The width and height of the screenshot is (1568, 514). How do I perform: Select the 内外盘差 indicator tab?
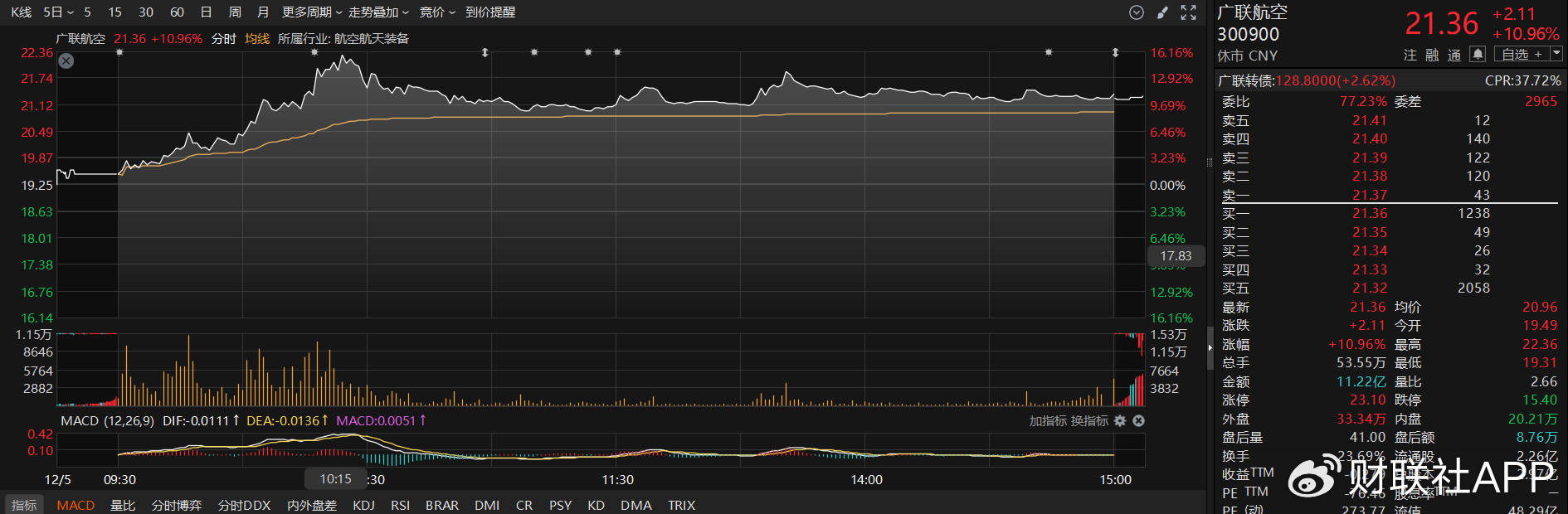[312, 505]
